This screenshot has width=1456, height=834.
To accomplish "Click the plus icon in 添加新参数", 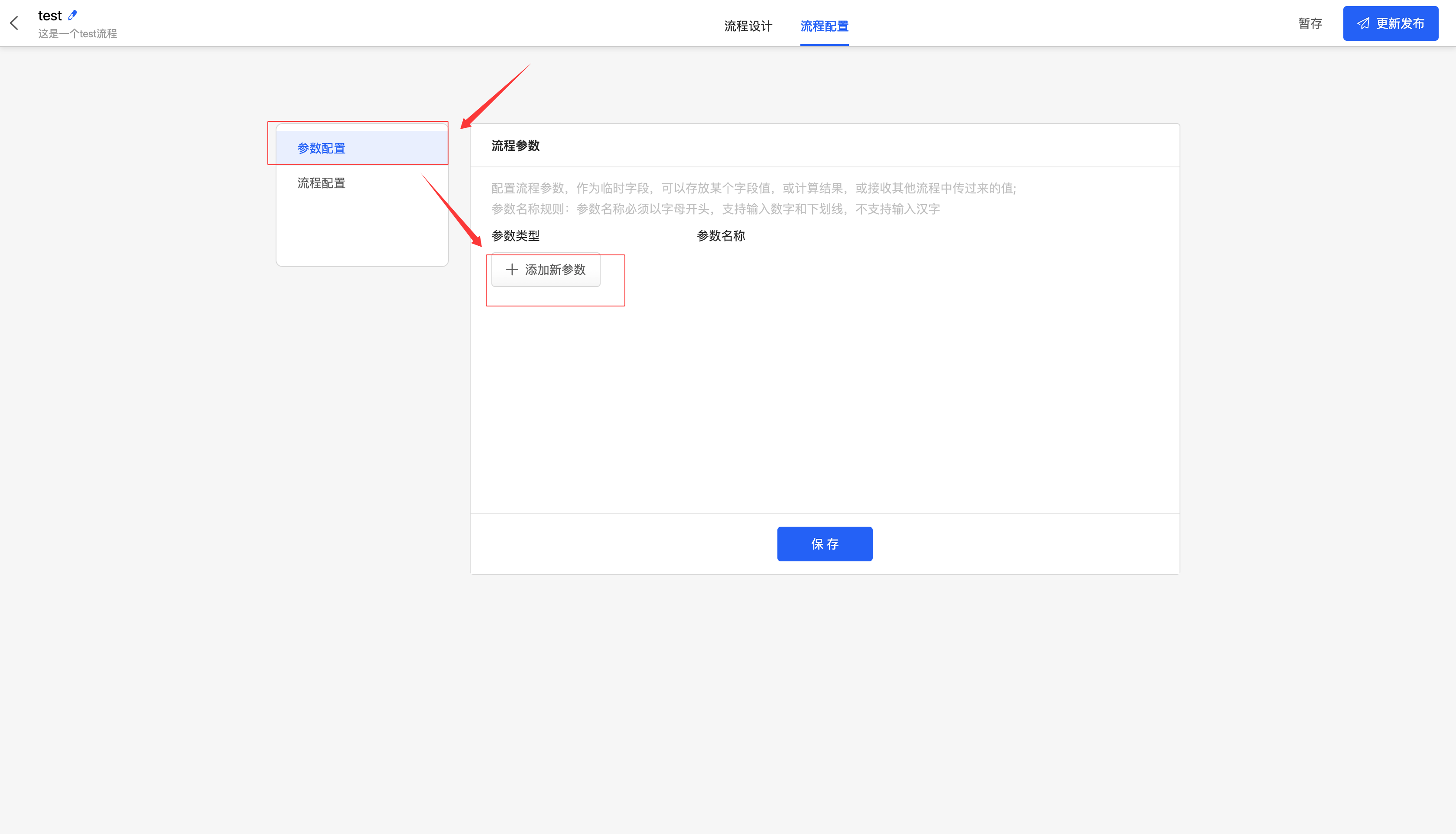I will (512, 269).
